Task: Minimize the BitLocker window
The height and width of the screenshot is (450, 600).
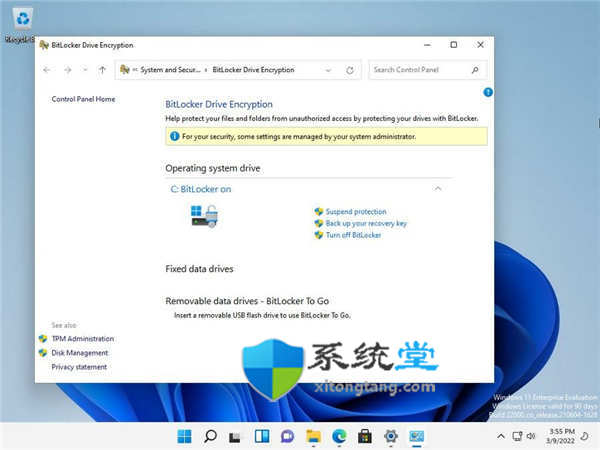Action: tap(427, 45)
